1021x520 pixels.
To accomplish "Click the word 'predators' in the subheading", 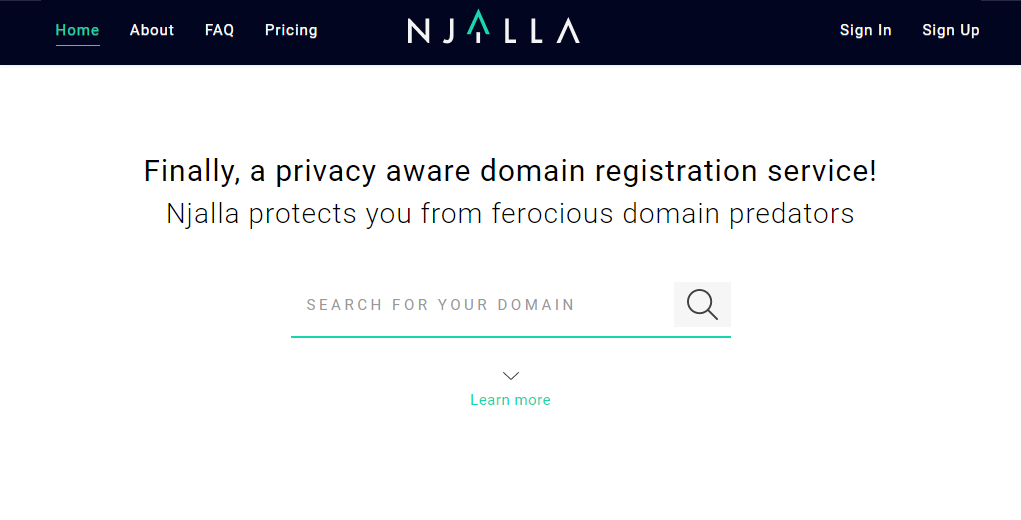I will (791, 214).
